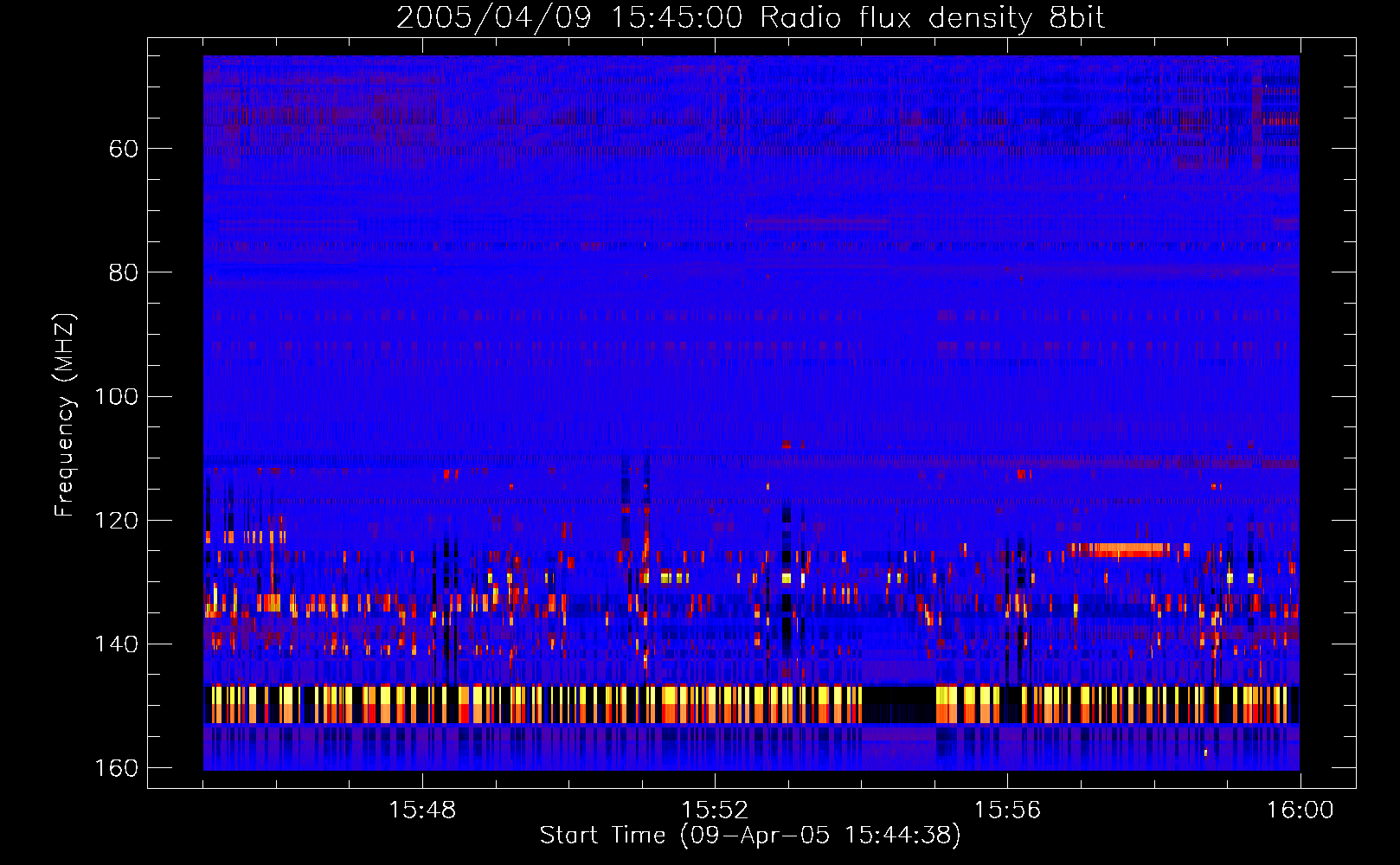This screenshot has height=865, width=1400.
Task: Click the plot title "2005/04/09 15:45:00 Radio flux density 8bit"
Action: click(750, 18)
